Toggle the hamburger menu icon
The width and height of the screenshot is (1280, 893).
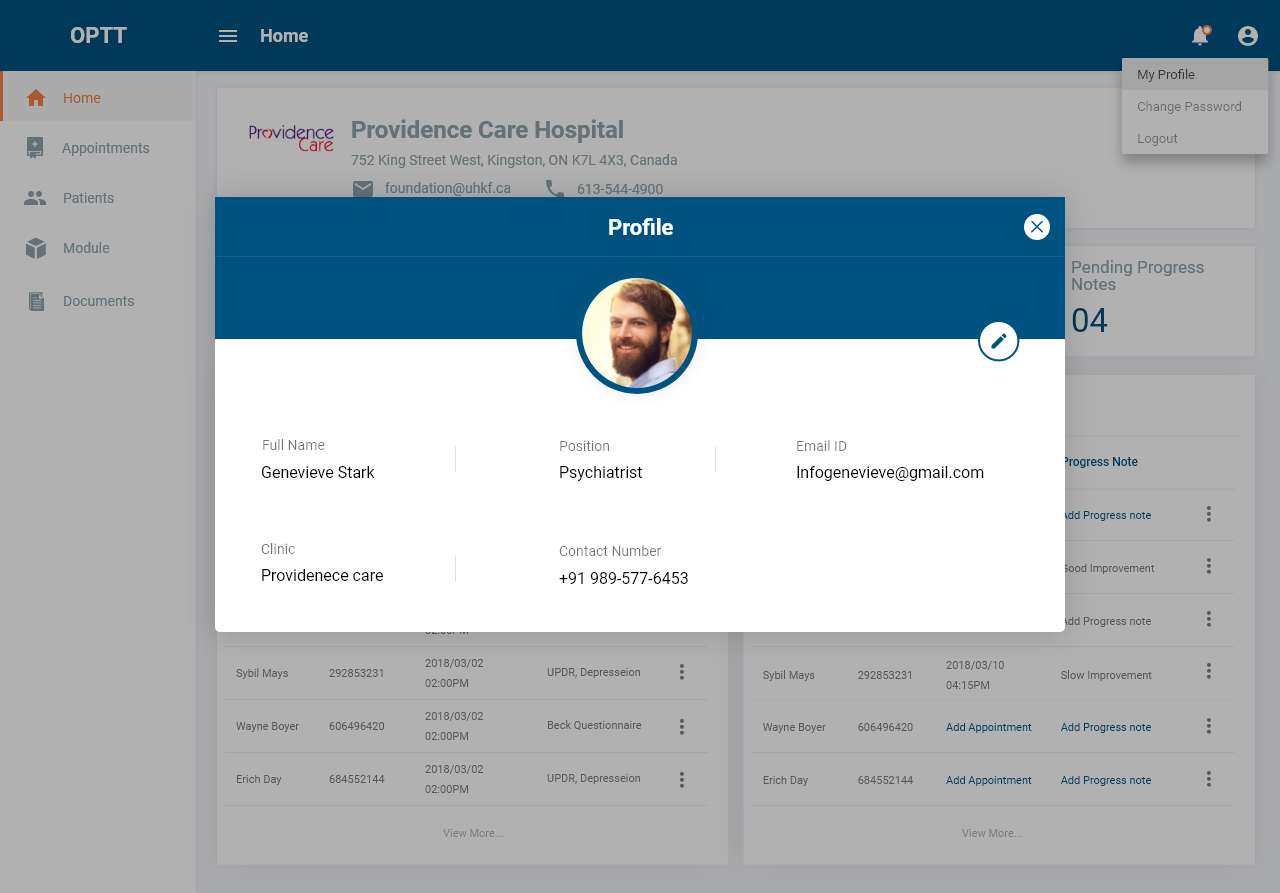tap(228, 36)
